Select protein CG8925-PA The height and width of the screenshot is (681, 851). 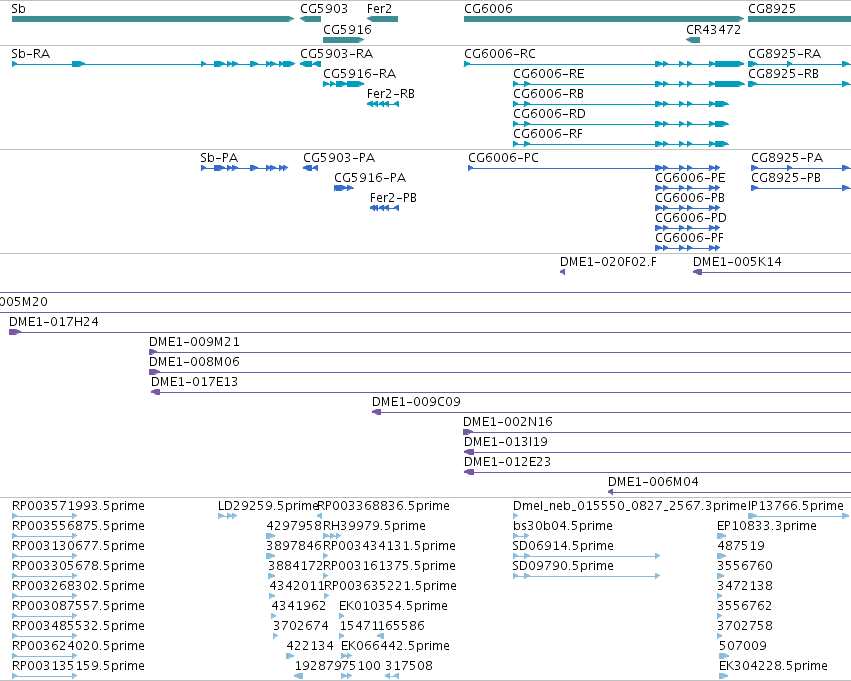(x=787, y=158)
